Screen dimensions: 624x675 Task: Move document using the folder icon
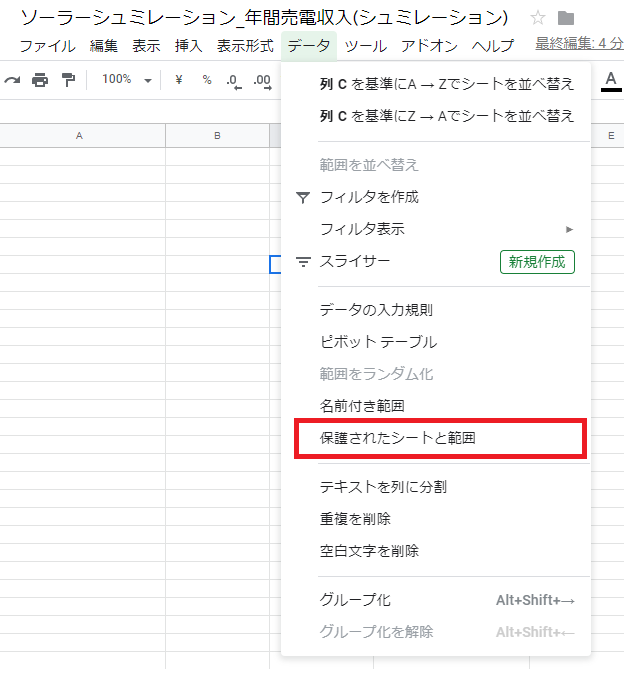click(566, 18)
